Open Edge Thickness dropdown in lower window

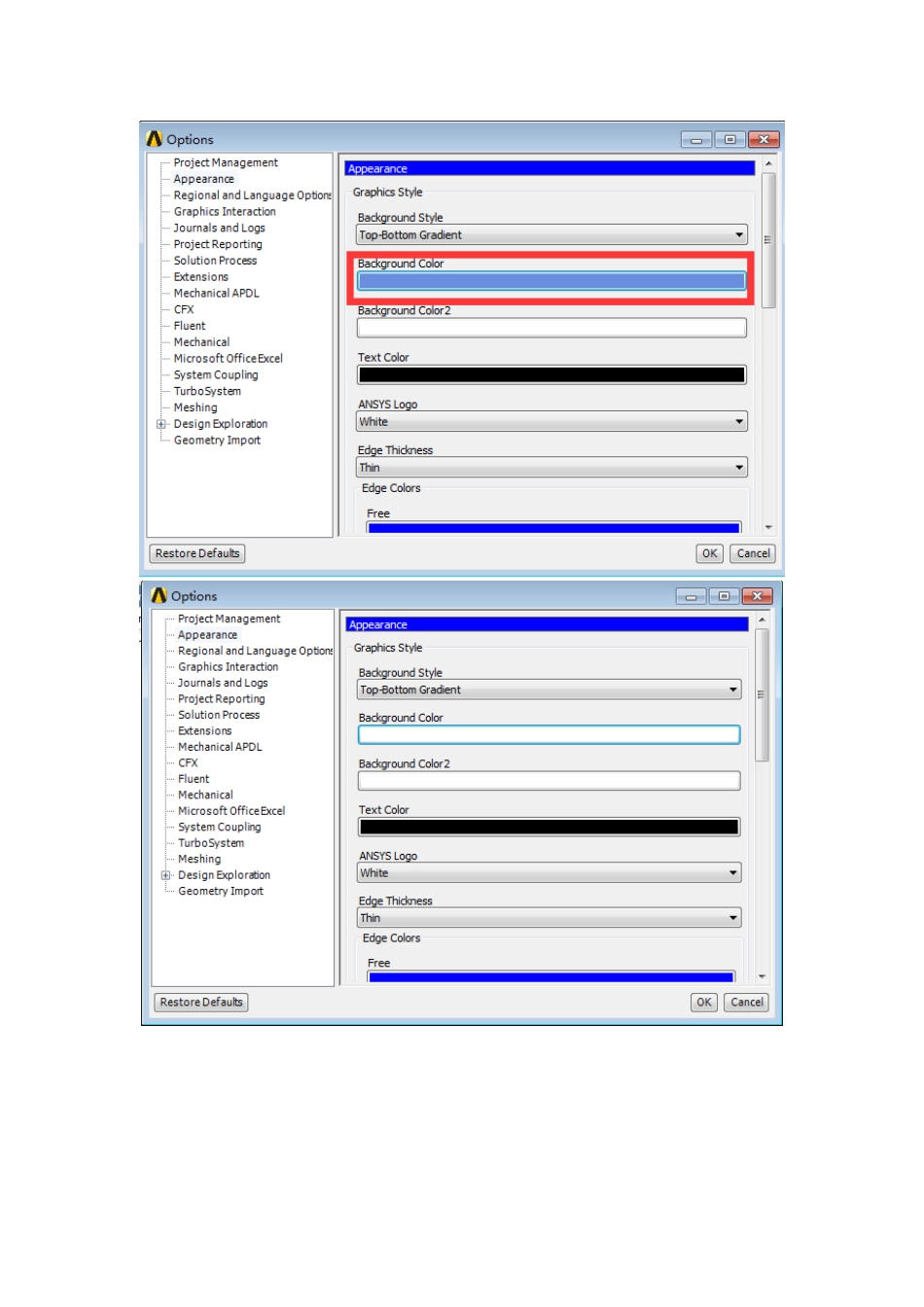coord(550,918)
